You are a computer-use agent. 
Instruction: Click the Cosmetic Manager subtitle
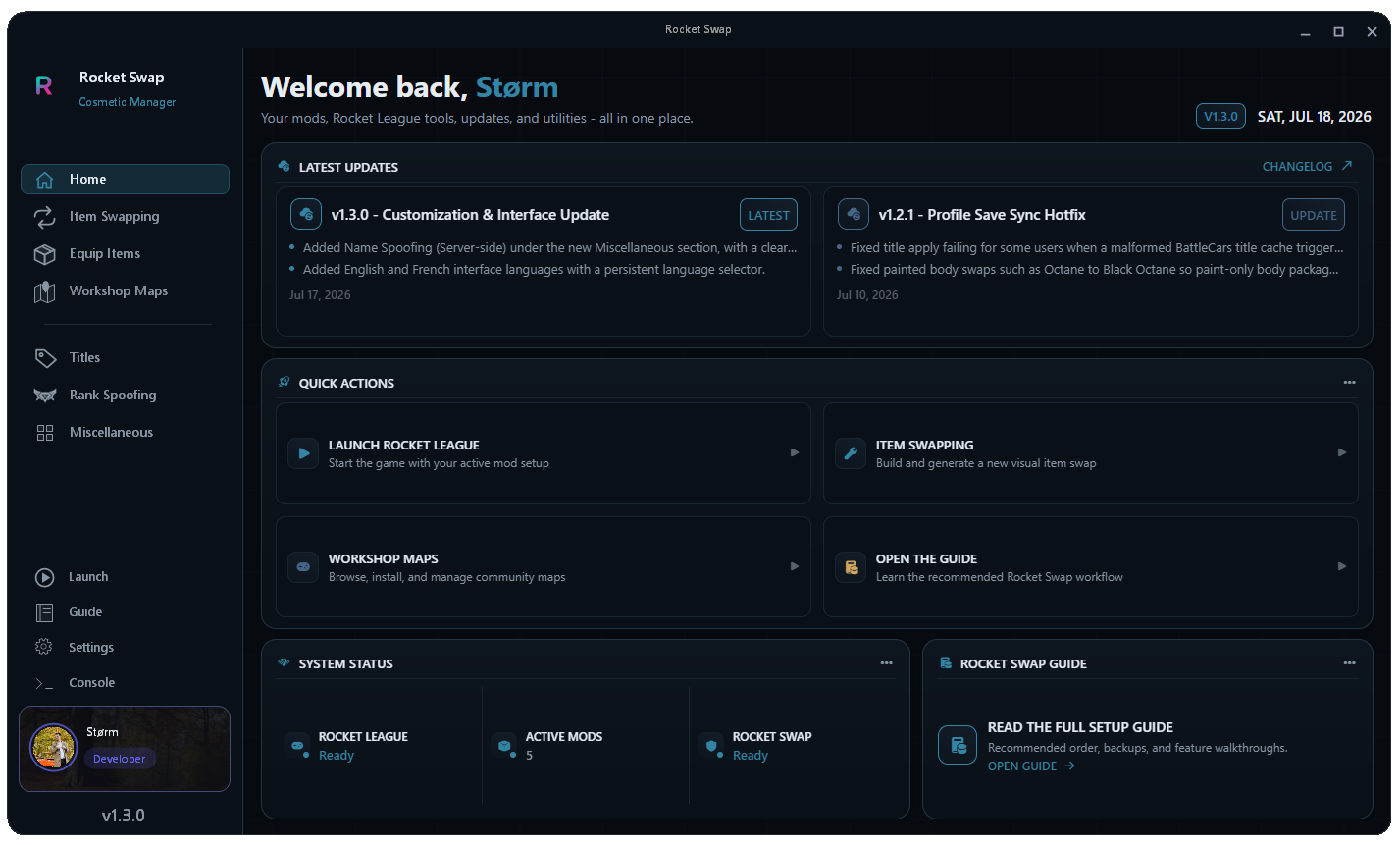tap(128, 102)
